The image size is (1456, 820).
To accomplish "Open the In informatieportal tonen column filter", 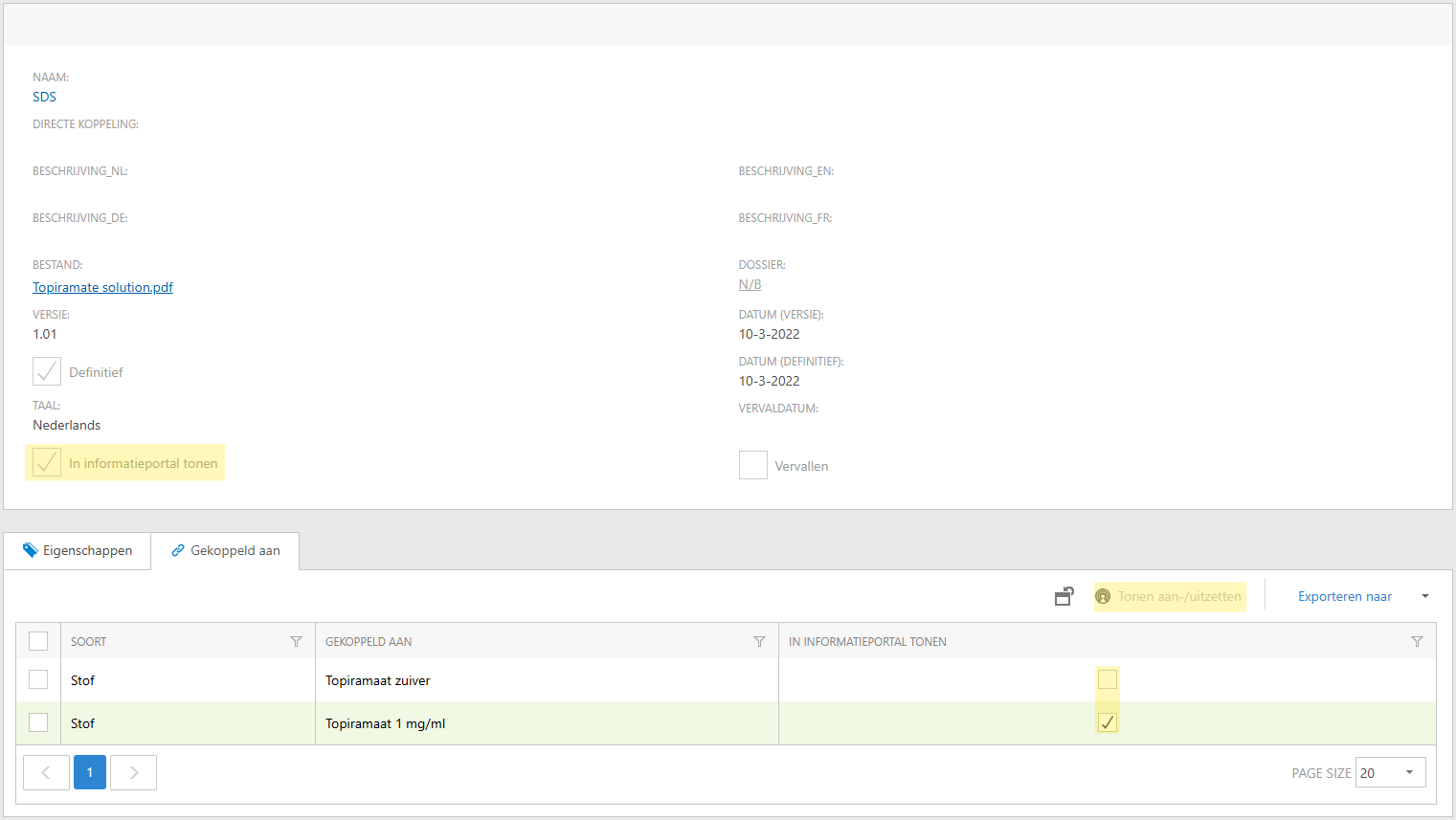I will tap(1417, 641).
